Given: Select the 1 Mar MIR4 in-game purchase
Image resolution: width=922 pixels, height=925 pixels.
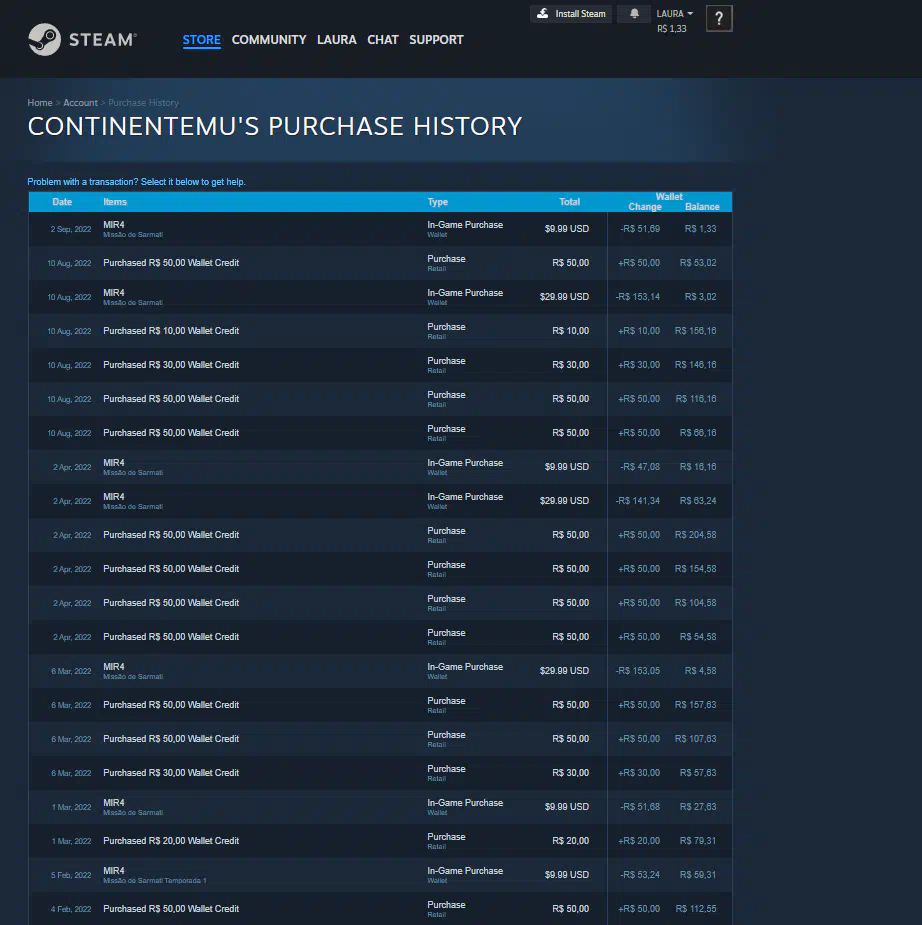Looking at the screenshot, I should pos(380,807).
